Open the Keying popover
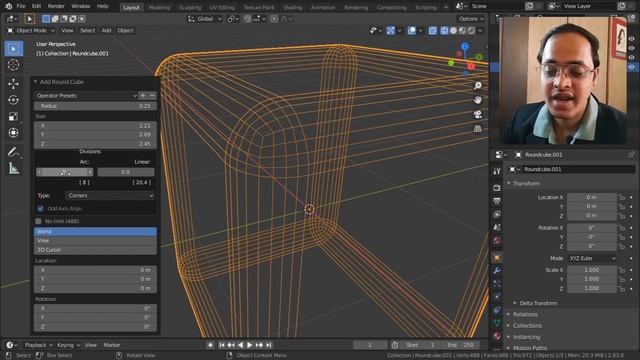This screenshot has width=640, height=360. coord(68,345)
